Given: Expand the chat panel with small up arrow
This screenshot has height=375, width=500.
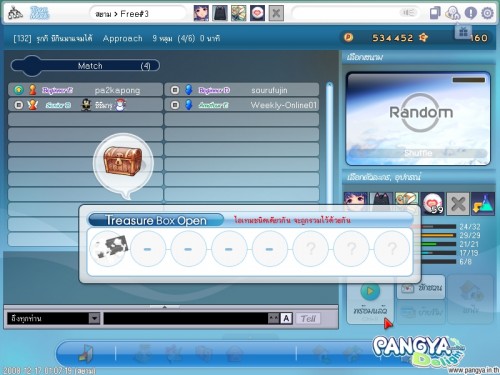Looking at the screenshot, I should click(x=164, y=307).
